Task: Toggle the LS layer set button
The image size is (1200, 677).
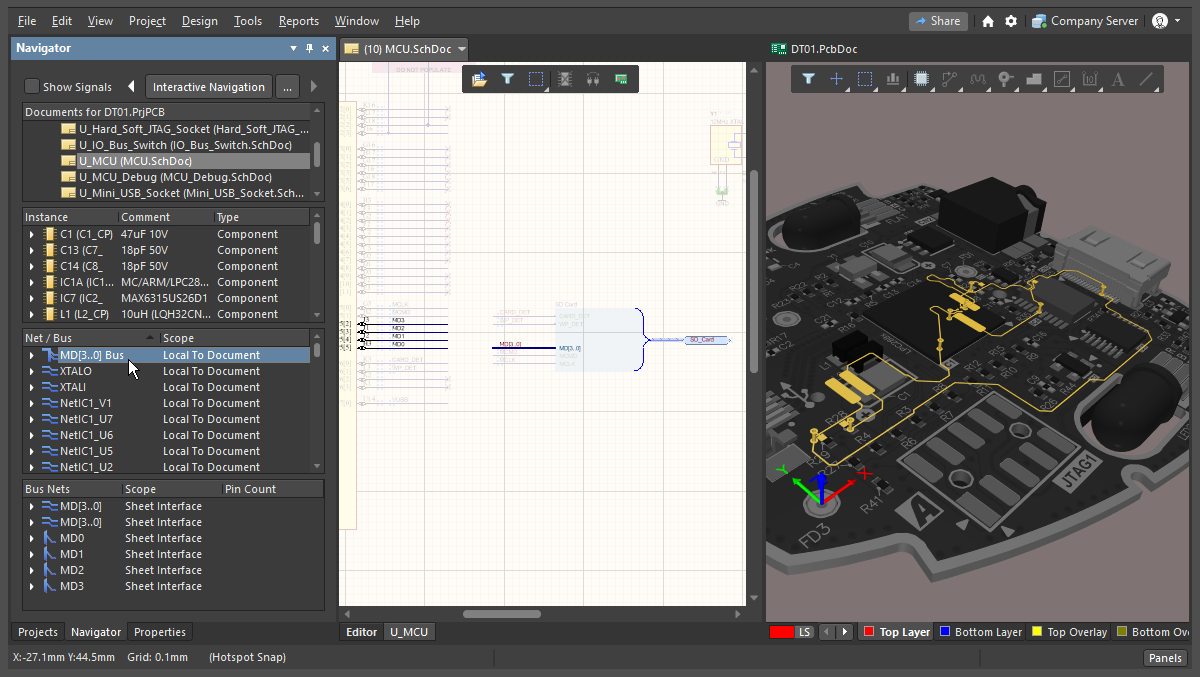Action: 805,632
